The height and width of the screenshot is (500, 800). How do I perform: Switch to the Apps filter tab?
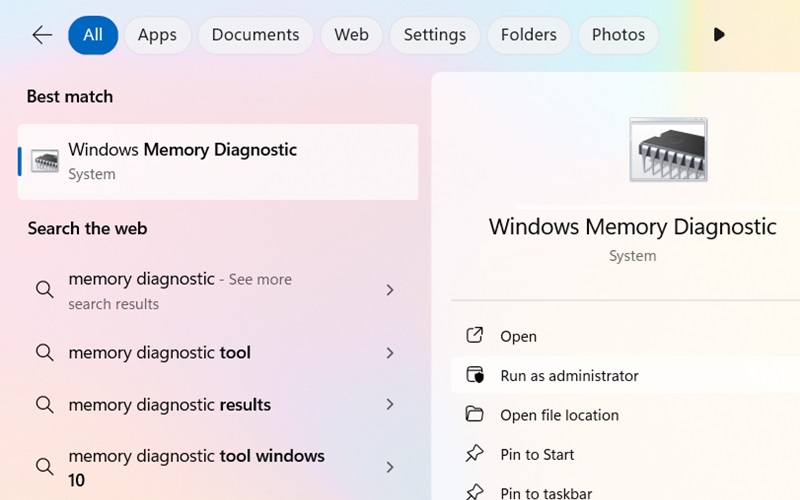[157, 35]
